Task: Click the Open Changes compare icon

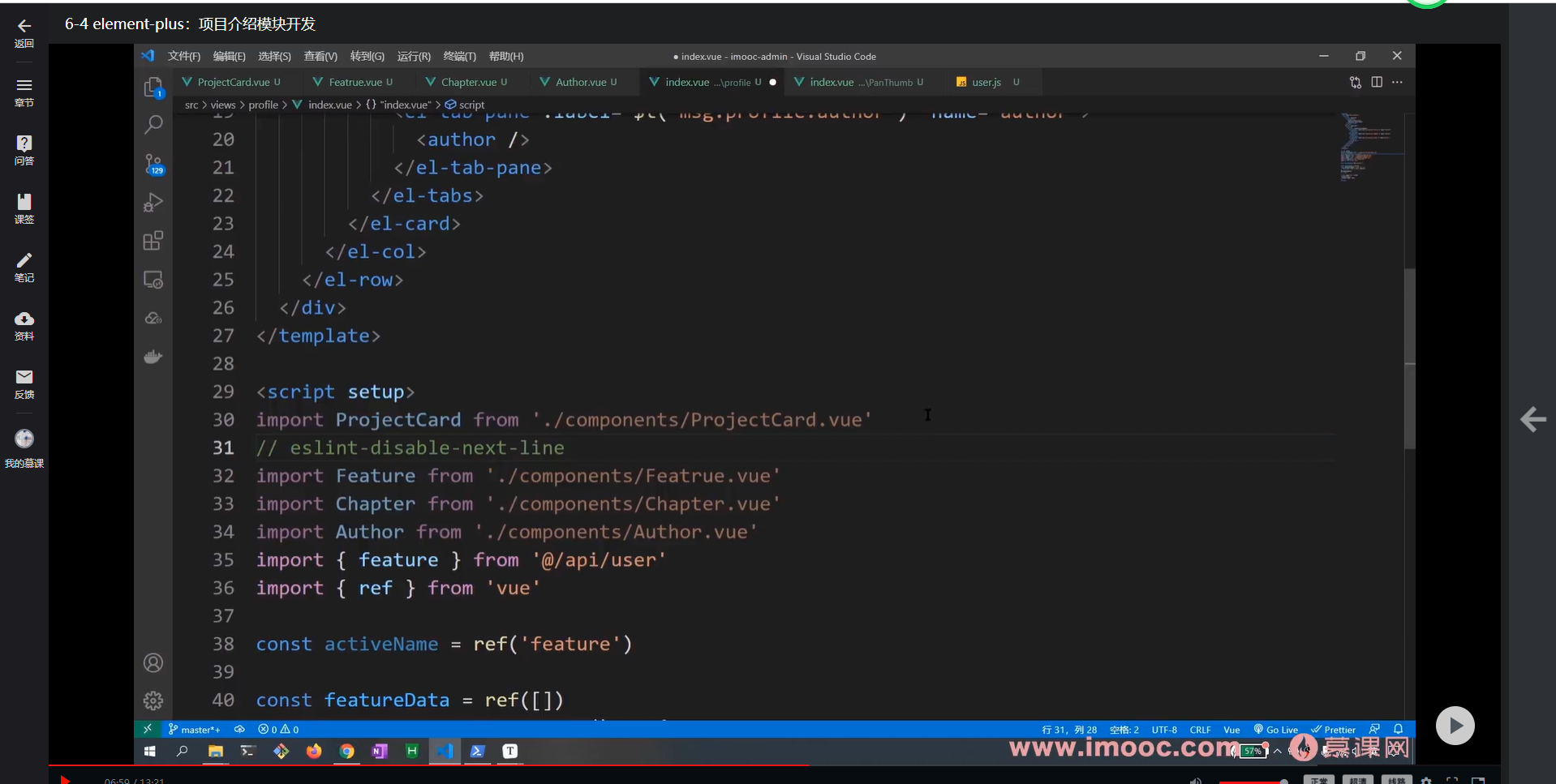Action: click(x=1356, y=82)
